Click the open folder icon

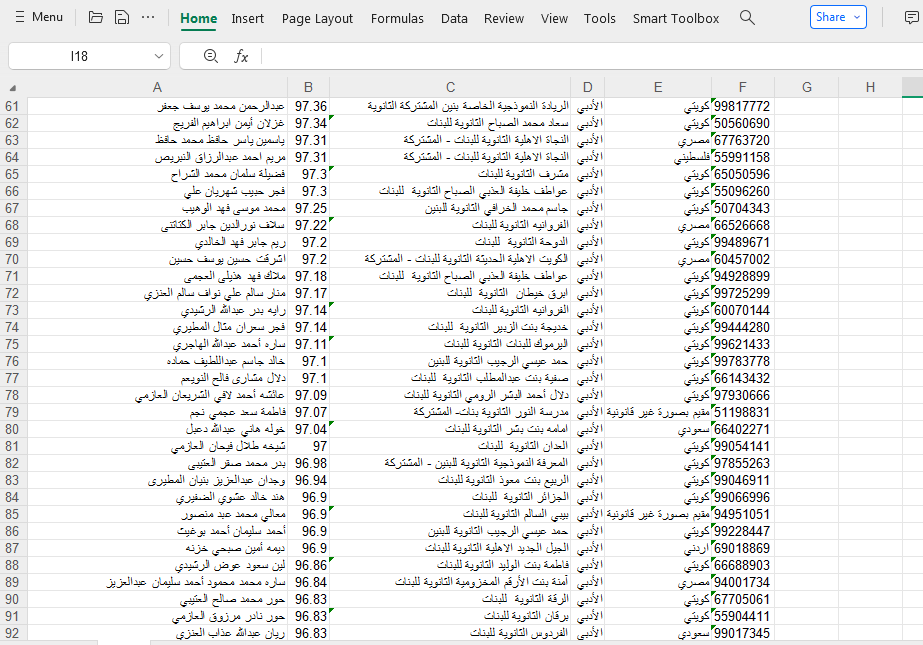coord(96,17)
